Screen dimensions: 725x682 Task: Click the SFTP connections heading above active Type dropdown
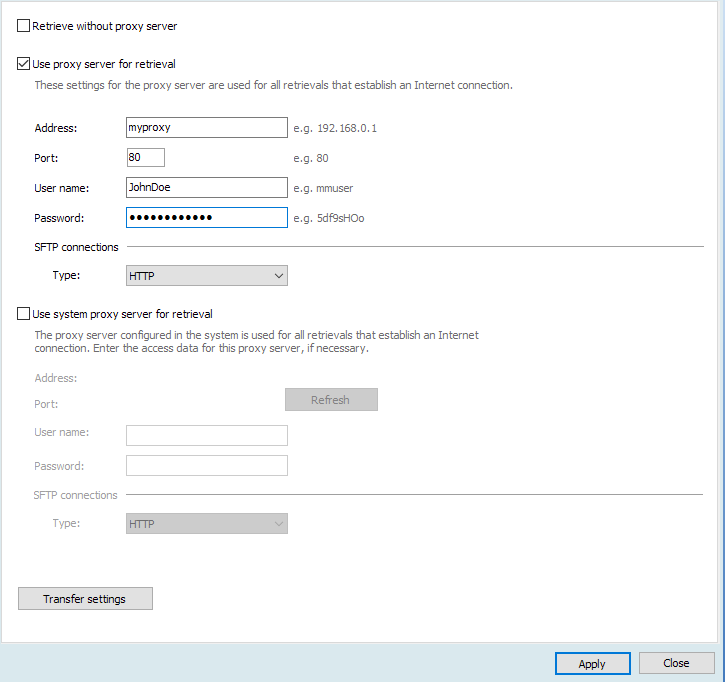(x=76, y=247)
